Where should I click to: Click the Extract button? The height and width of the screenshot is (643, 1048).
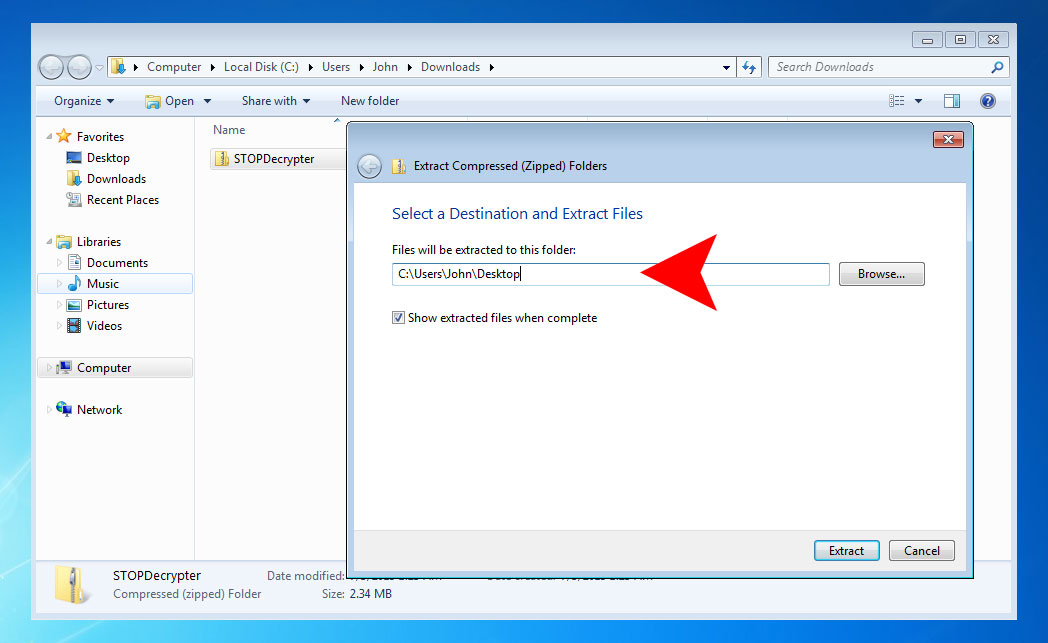846,550
